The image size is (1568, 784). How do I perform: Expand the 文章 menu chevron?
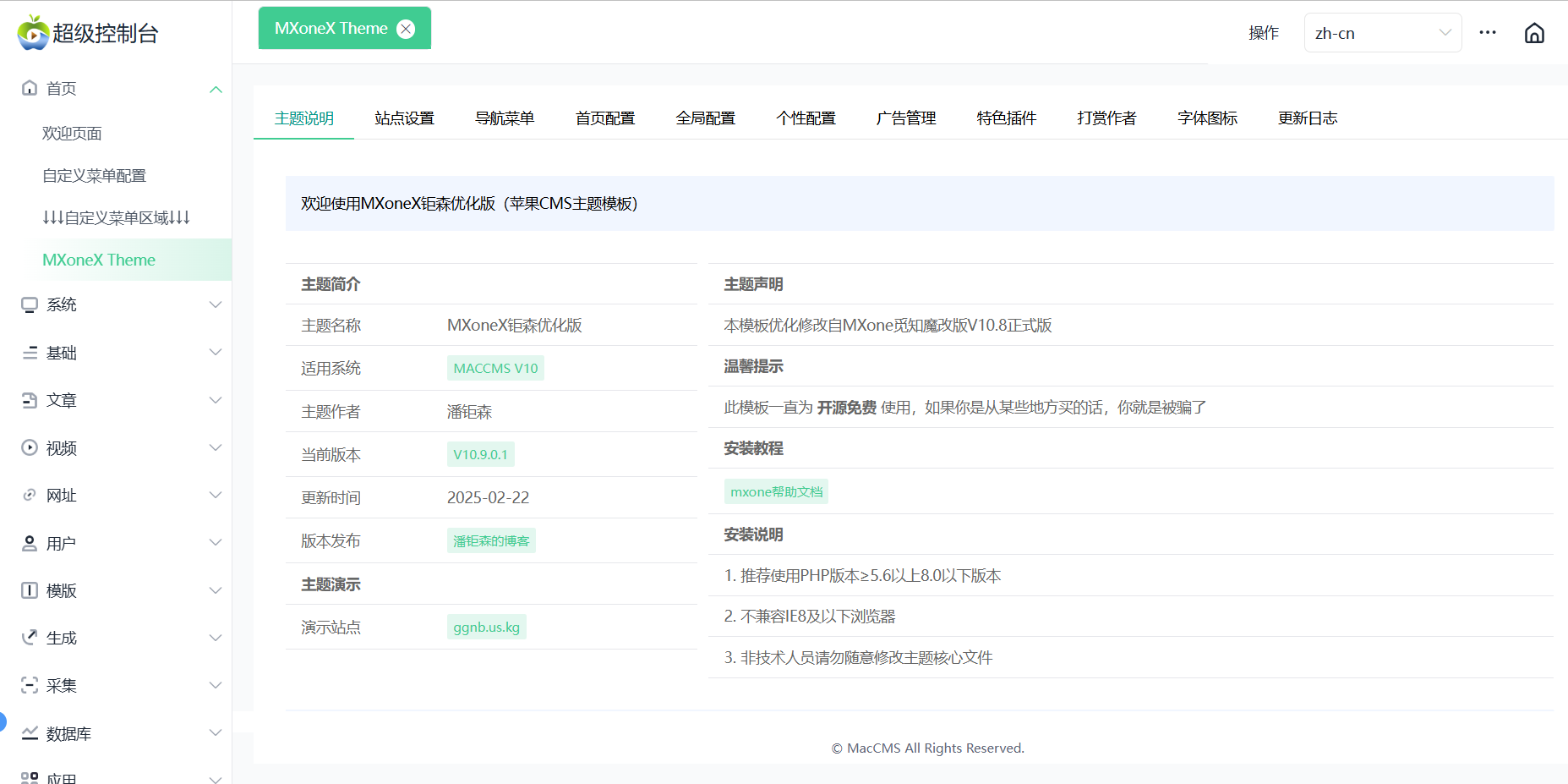pos(216,400)
